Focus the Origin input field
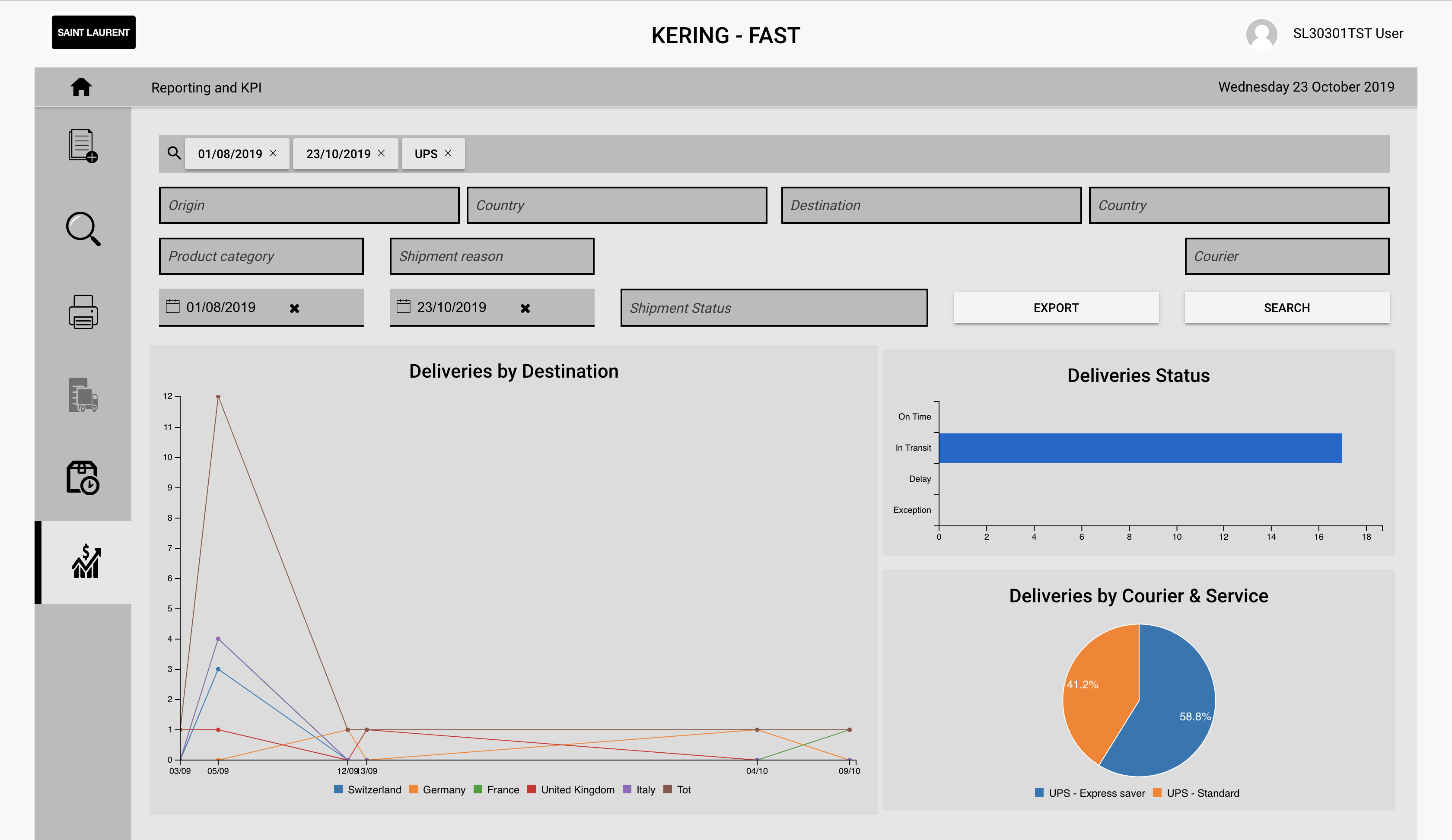 [309, 205]
